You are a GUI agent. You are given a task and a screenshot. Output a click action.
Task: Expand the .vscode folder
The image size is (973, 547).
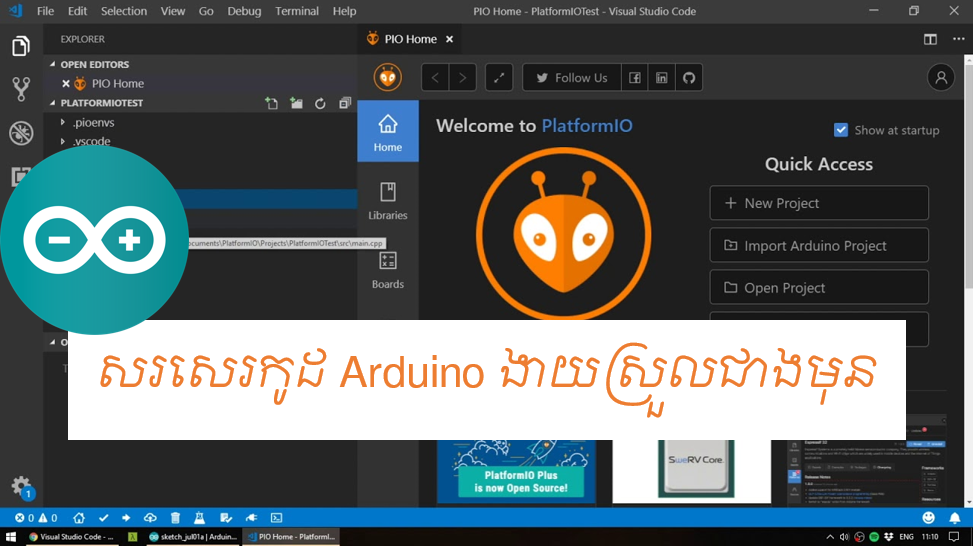pos(63,141)
